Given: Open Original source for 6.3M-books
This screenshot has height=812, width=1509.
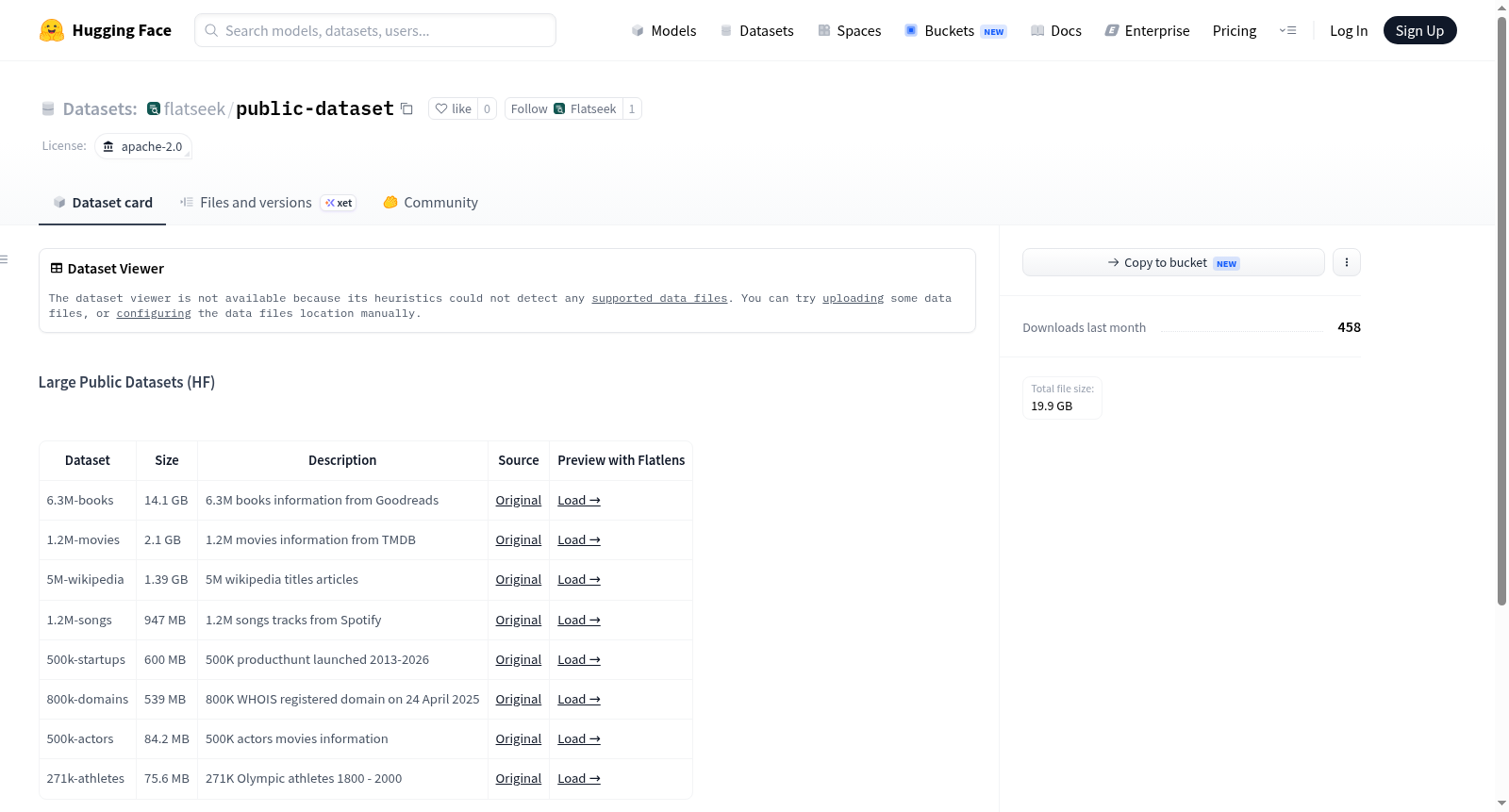Looking at the screenshot, I should point(518,500).
